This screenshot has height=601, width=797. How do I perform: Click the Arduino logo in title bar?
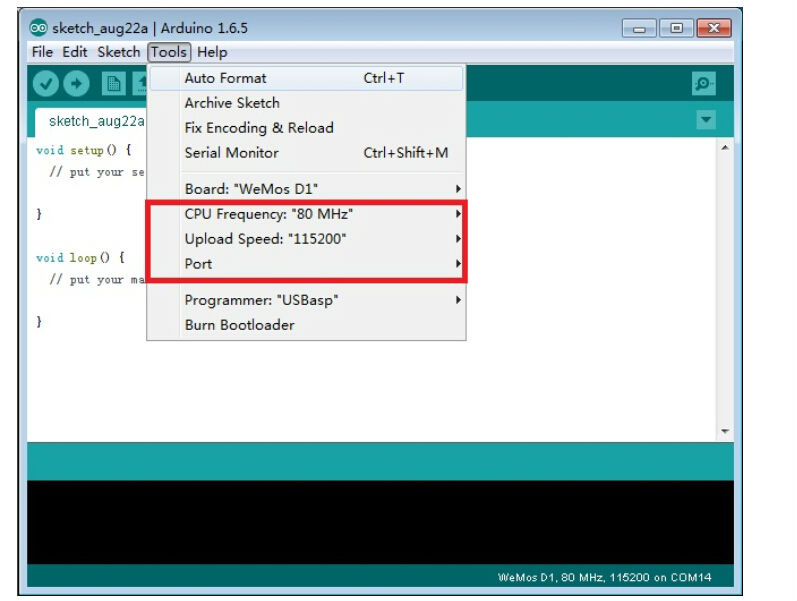(x=38, y=27)
